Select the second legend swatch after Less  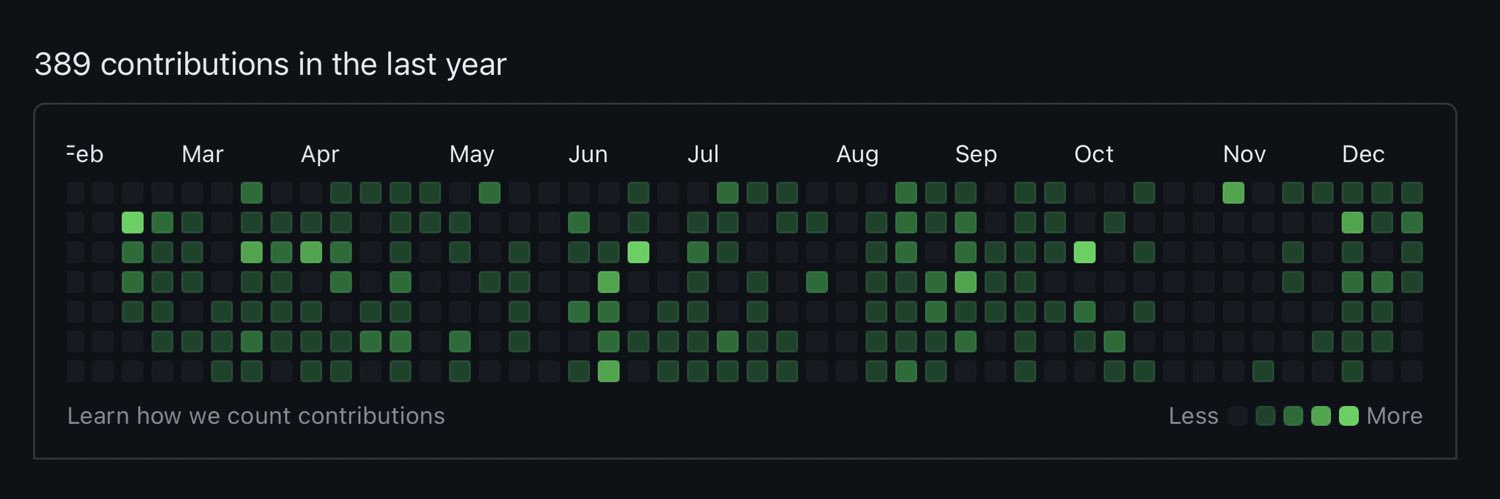(1265, 416)
